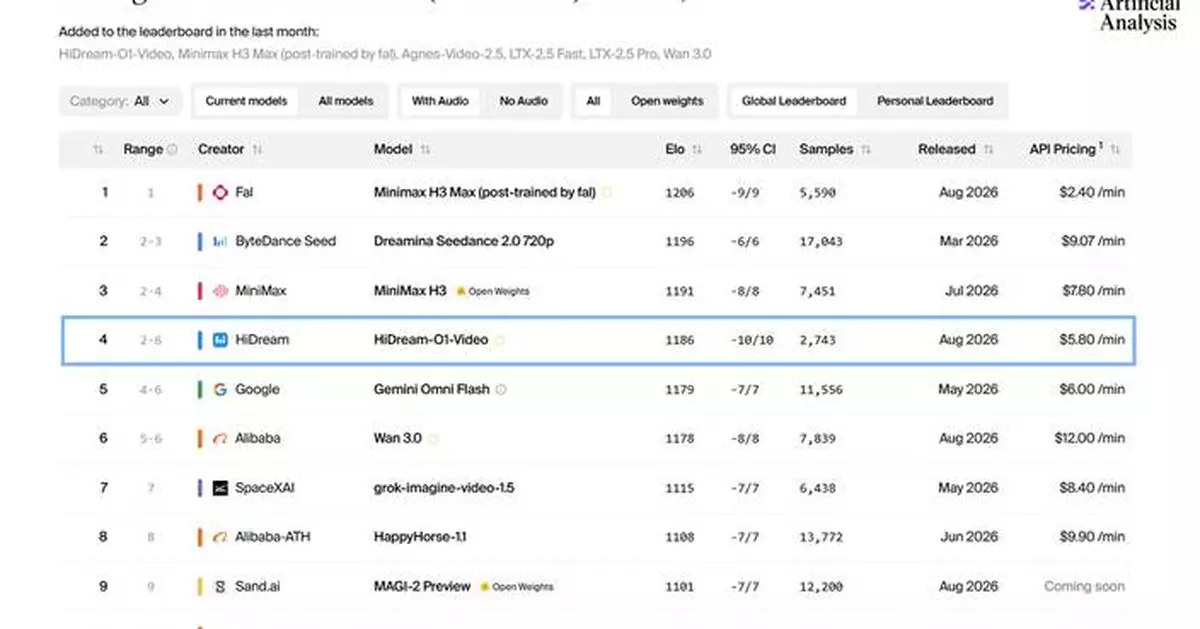Sort by Released column
The width and height of the screenshot is (1200, 629).
tap(988, 149)
